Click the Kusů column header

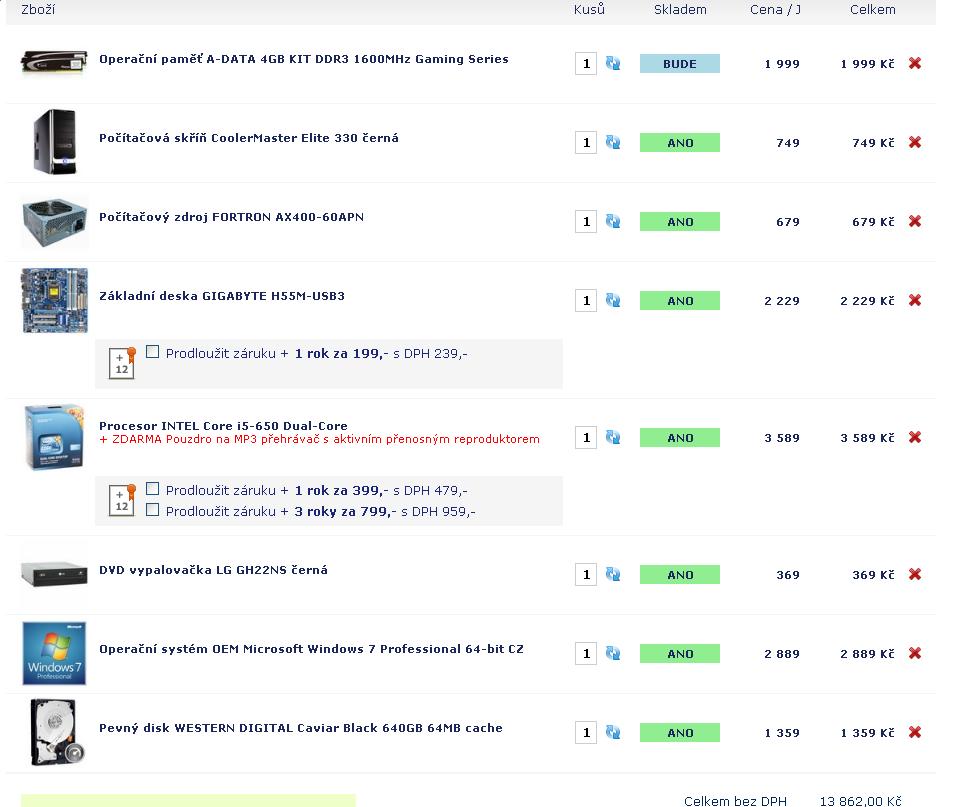click(589, 9)
